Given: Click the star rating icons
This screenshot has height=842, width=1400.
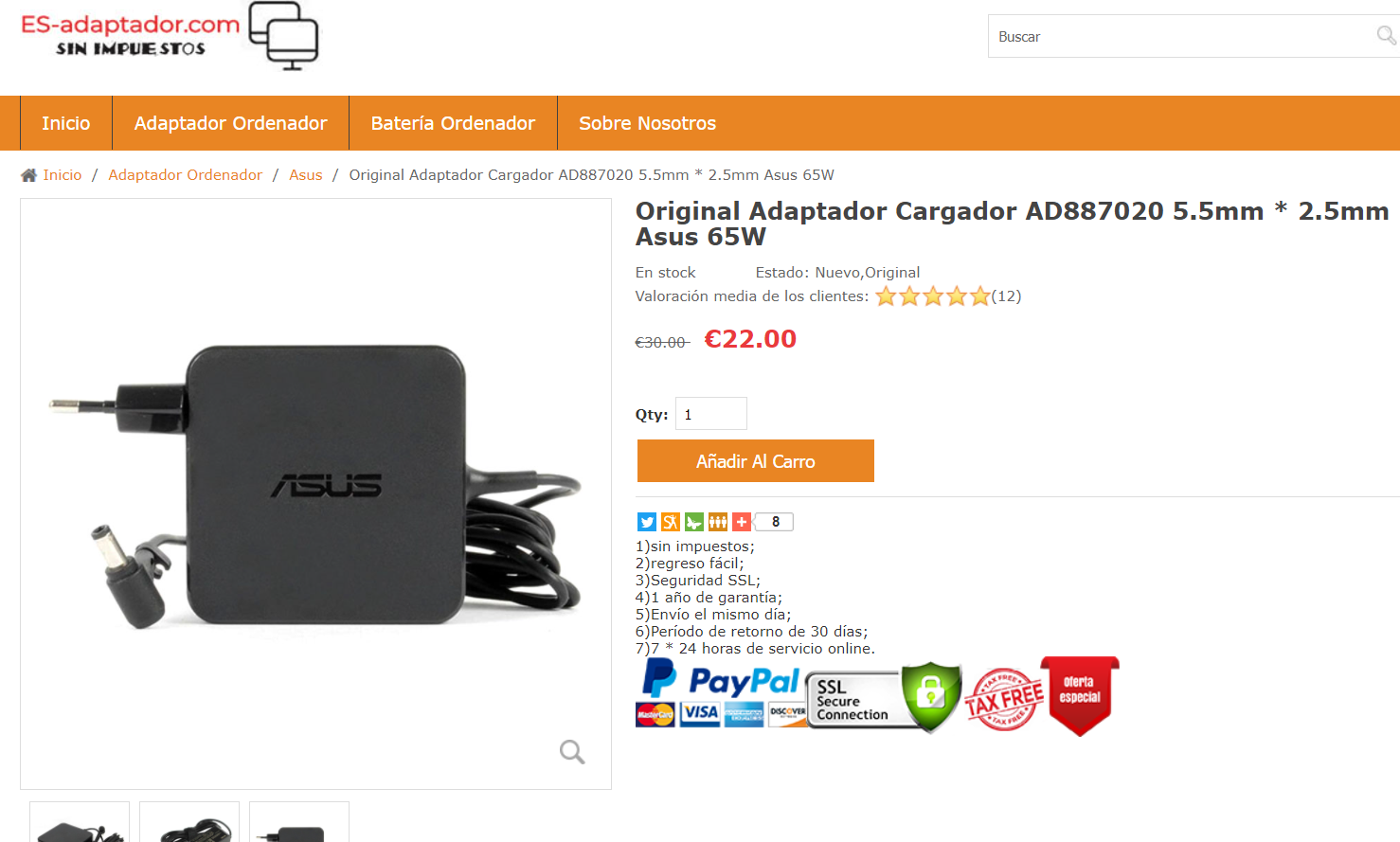Looking at the screenshot, I should pos(933,296).
